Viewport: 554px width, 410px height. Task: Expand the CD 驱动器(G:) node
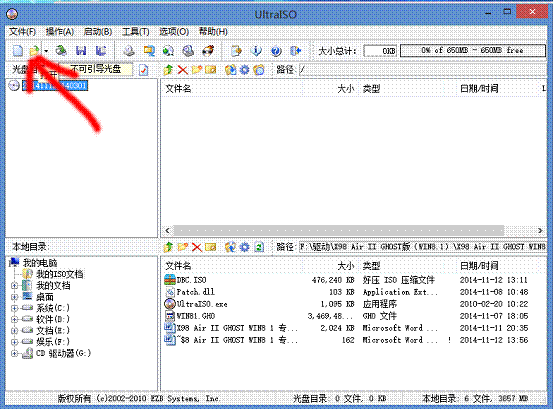click(14, 353)
